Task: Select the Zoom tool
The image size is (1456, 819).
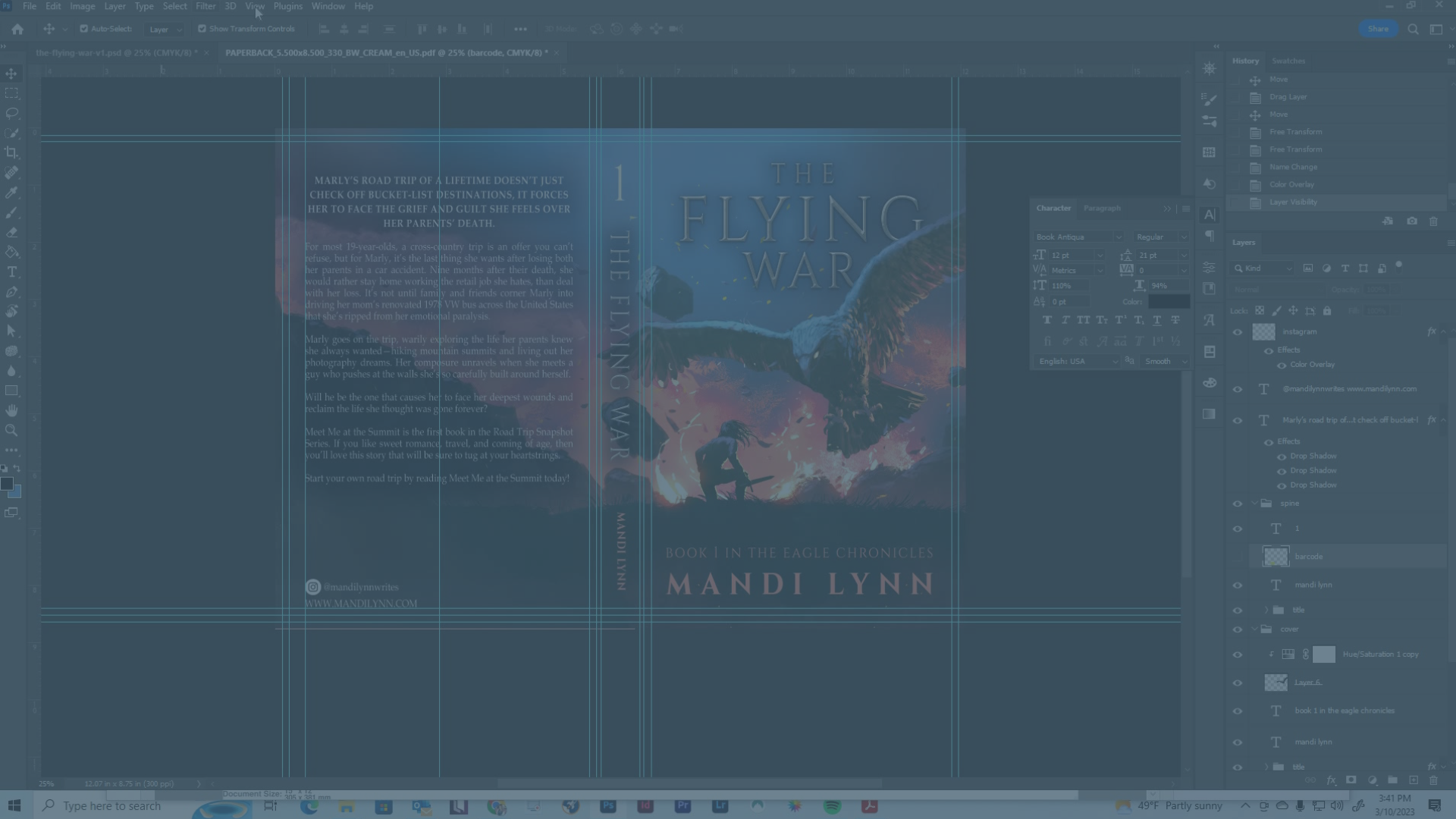Action: tap(11, 430)
